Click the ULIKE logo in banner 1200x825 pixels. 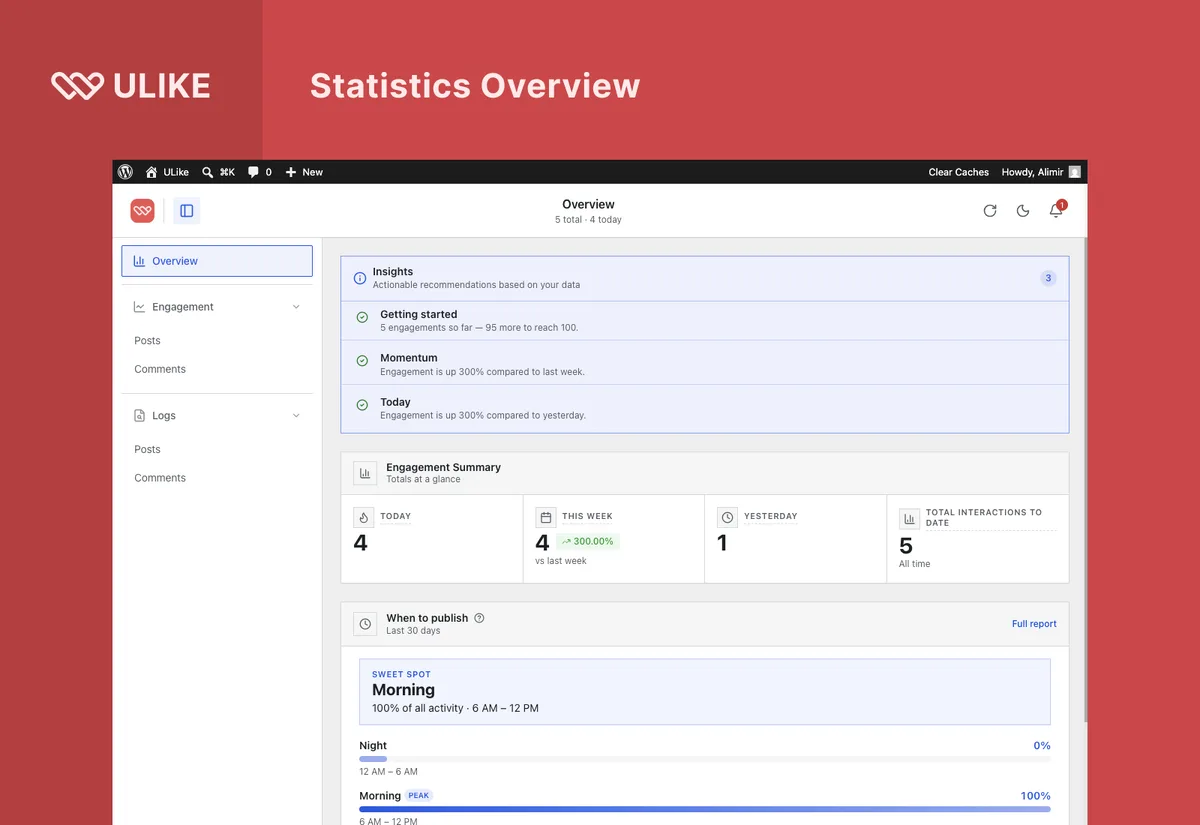click(131, 86)
